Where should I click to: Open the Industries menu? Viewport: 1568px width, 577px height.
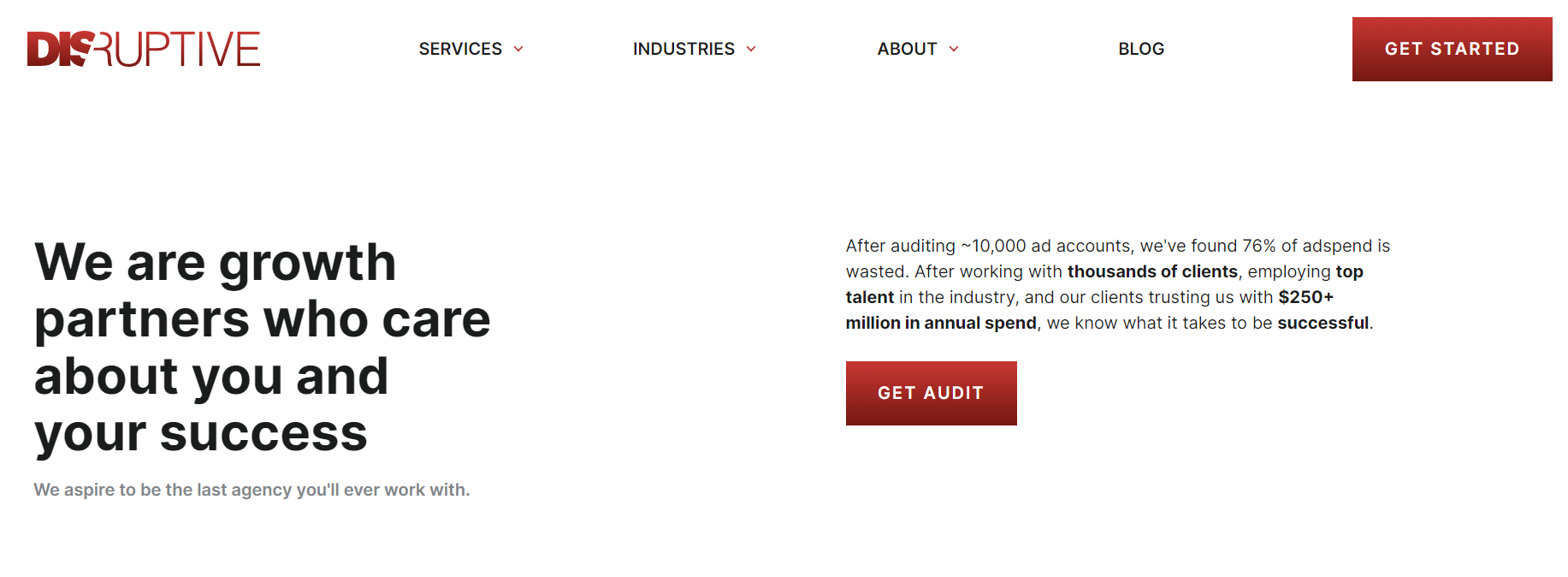tap(683, 49)
